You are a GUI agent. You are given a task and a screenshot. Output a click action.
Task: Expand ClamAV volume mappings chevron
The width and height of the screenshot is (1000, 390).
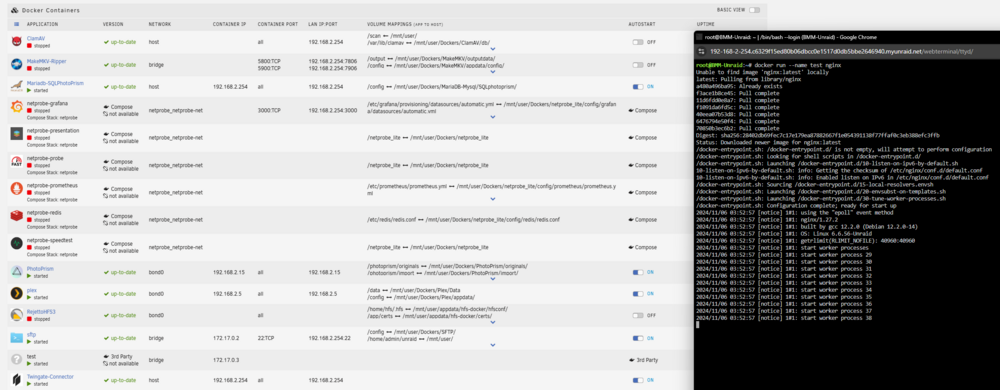pyautogui.click(x=492, y=50)
